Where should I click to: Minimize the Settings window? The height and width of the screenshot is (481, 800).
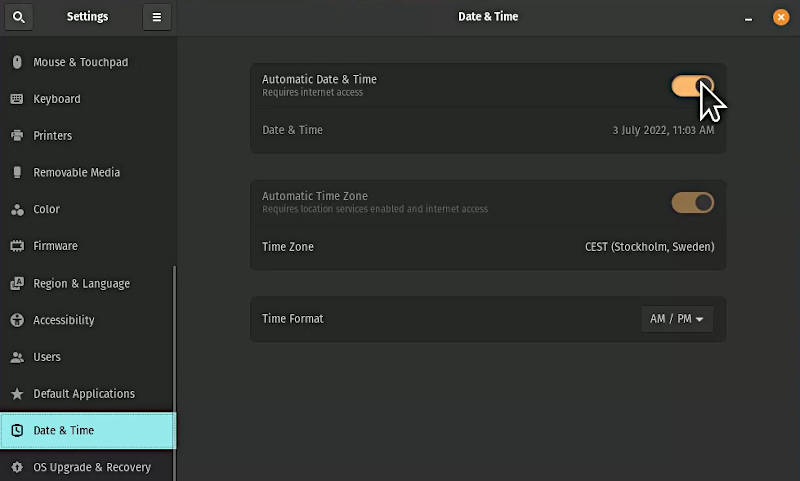[x=748, y=18]
